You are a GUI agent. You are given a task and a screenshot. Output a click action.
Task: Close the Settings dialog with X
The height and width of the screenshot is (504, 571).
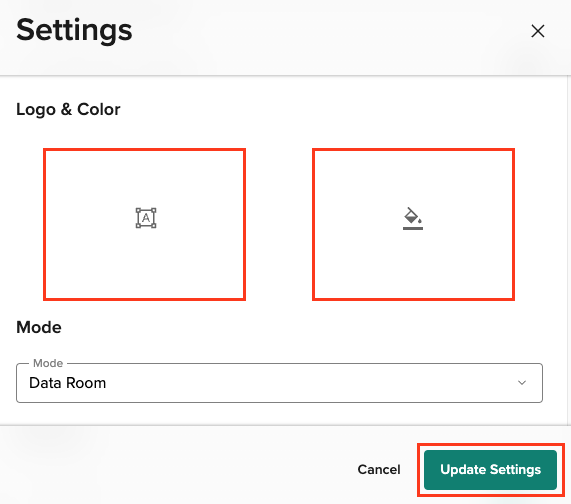click(x=537, y=31)
